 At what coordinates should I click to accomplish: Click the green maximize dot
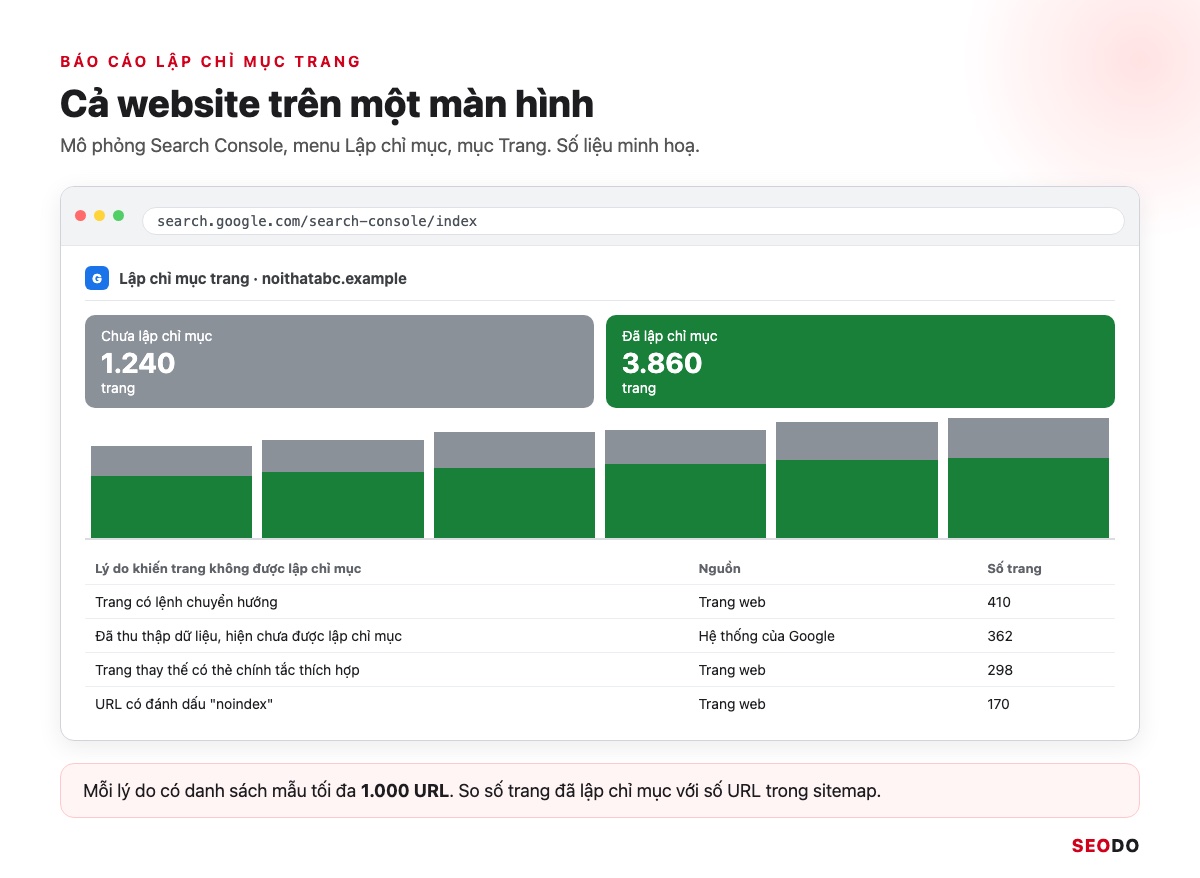pyautogui.click(x=119, y=216)
